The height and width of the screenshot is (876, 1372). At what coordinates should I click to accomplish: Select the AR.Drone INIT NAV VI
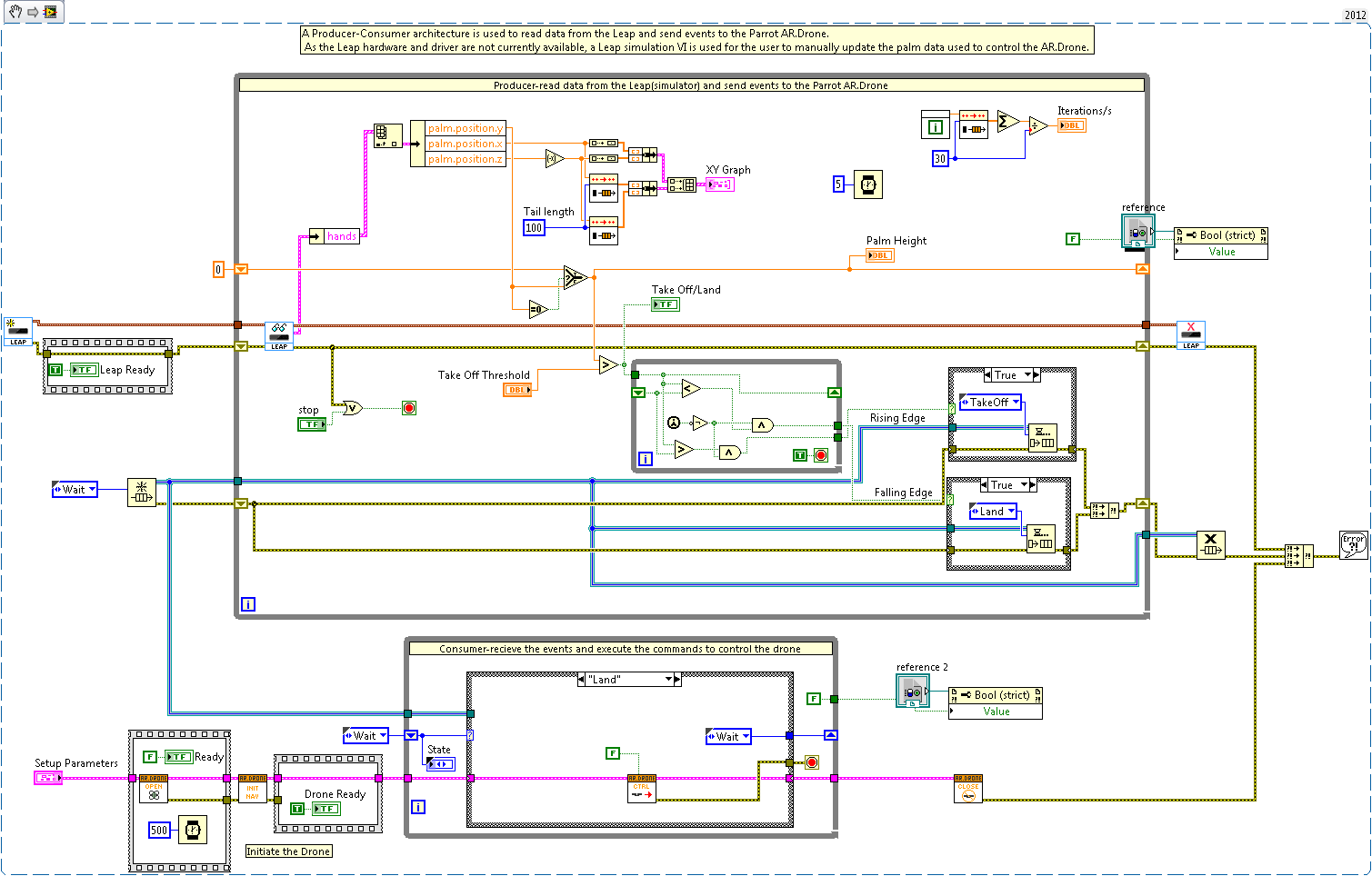253,789
